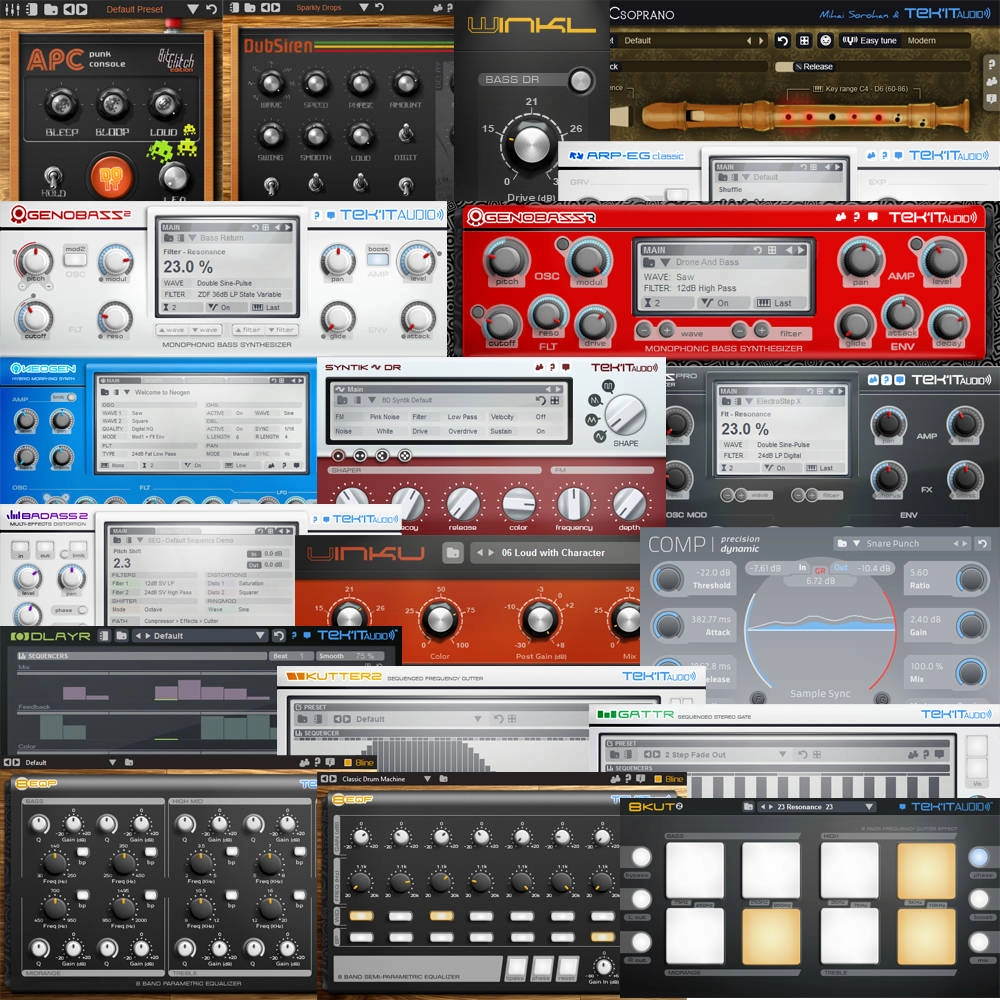The image size is (1000, 1000).
Task: Go to next preset in CSoprano Default bar
Action: [x=761, y=40]
